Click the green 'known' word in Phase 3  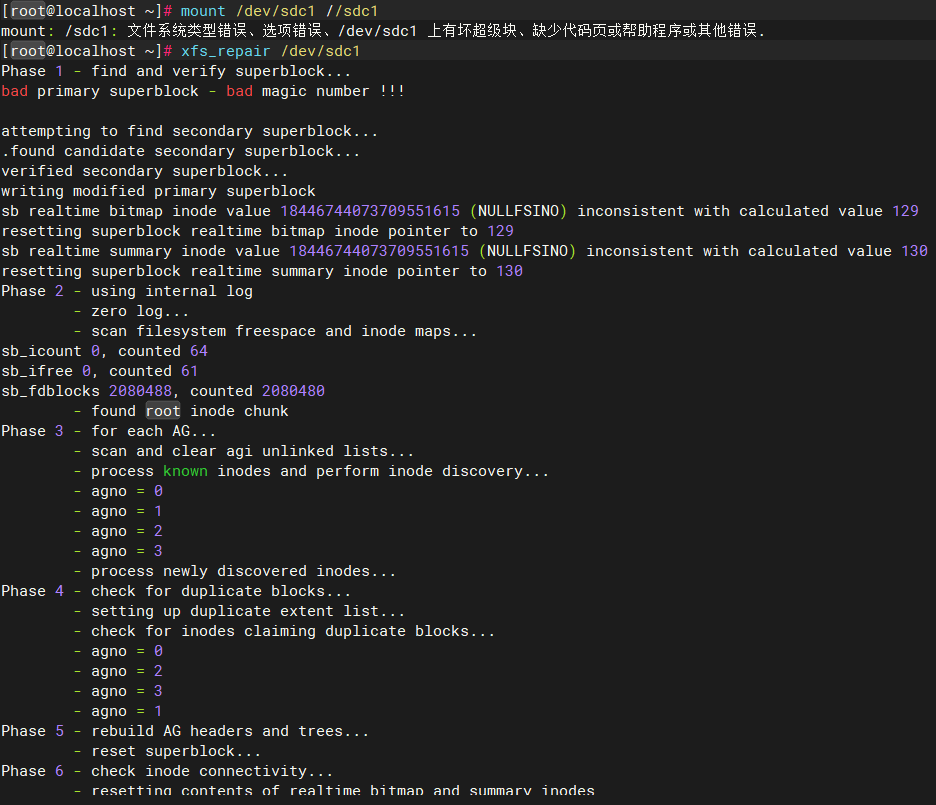pos(186,471)
